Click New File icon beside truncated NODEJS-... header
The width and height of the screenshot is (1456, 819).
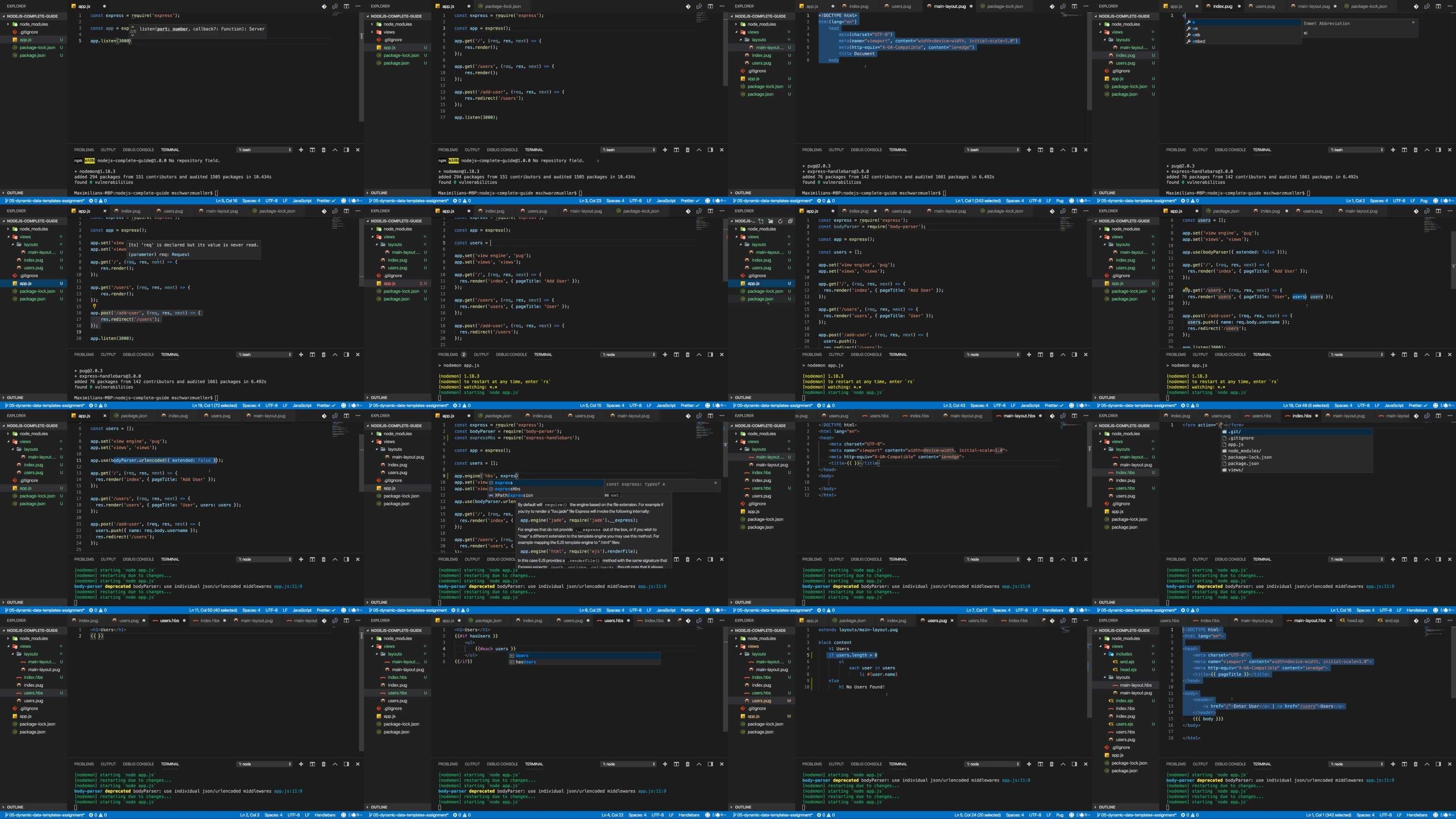pos(761,221)
